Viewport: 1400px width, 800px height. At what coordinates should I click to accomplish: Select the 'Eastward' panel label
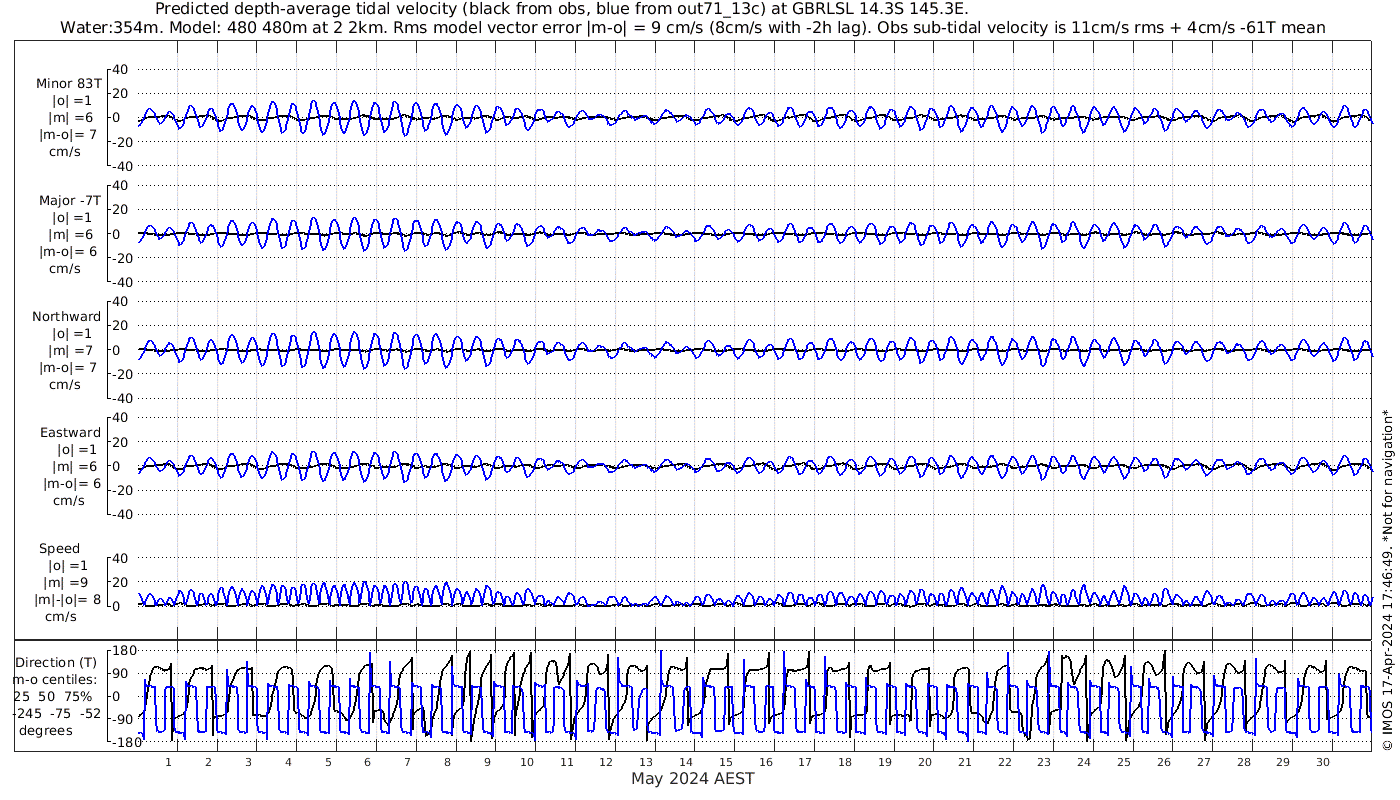pyautogui.click(x=70, y=433)
